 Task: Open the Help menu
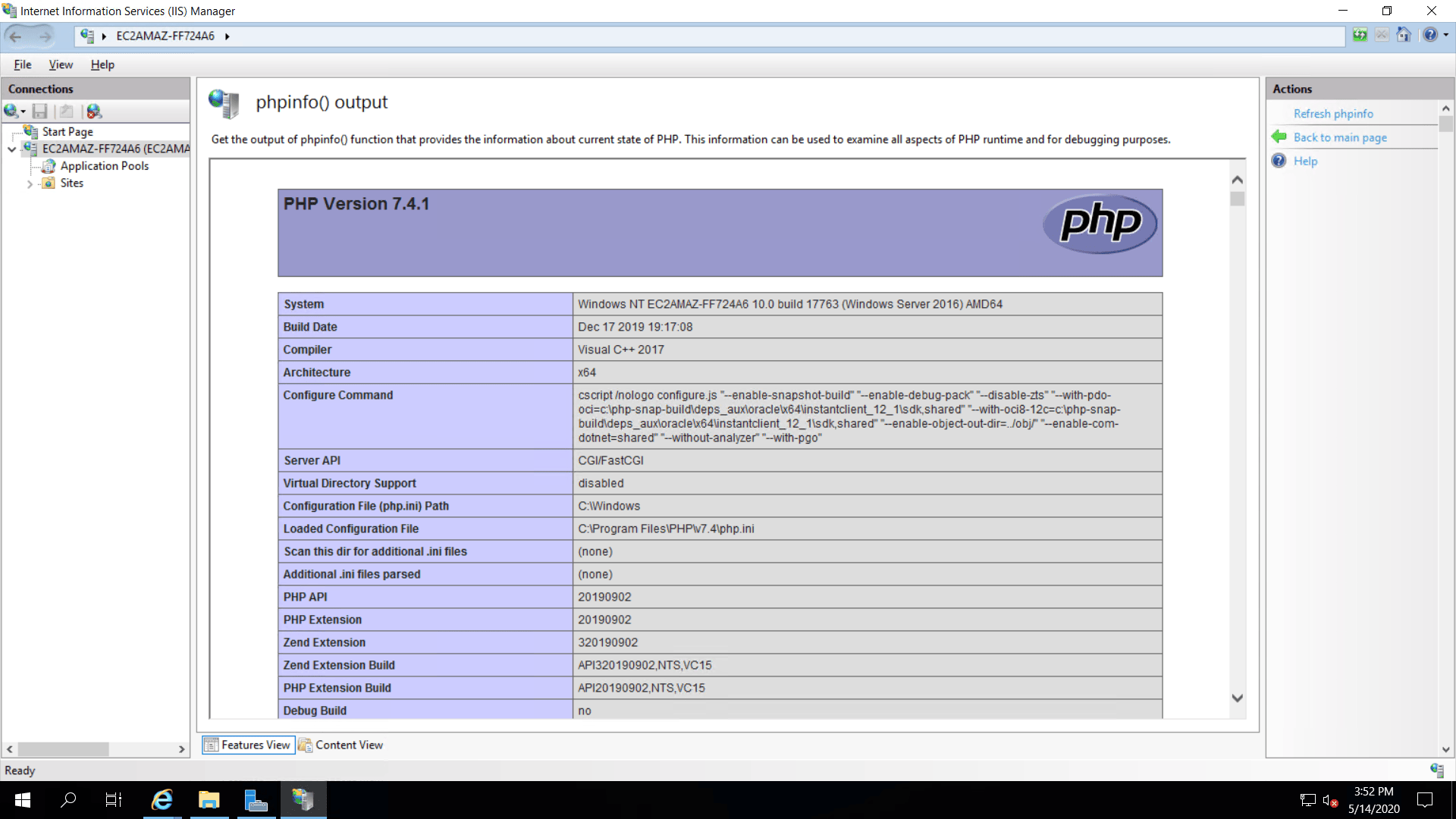[102, 65]
